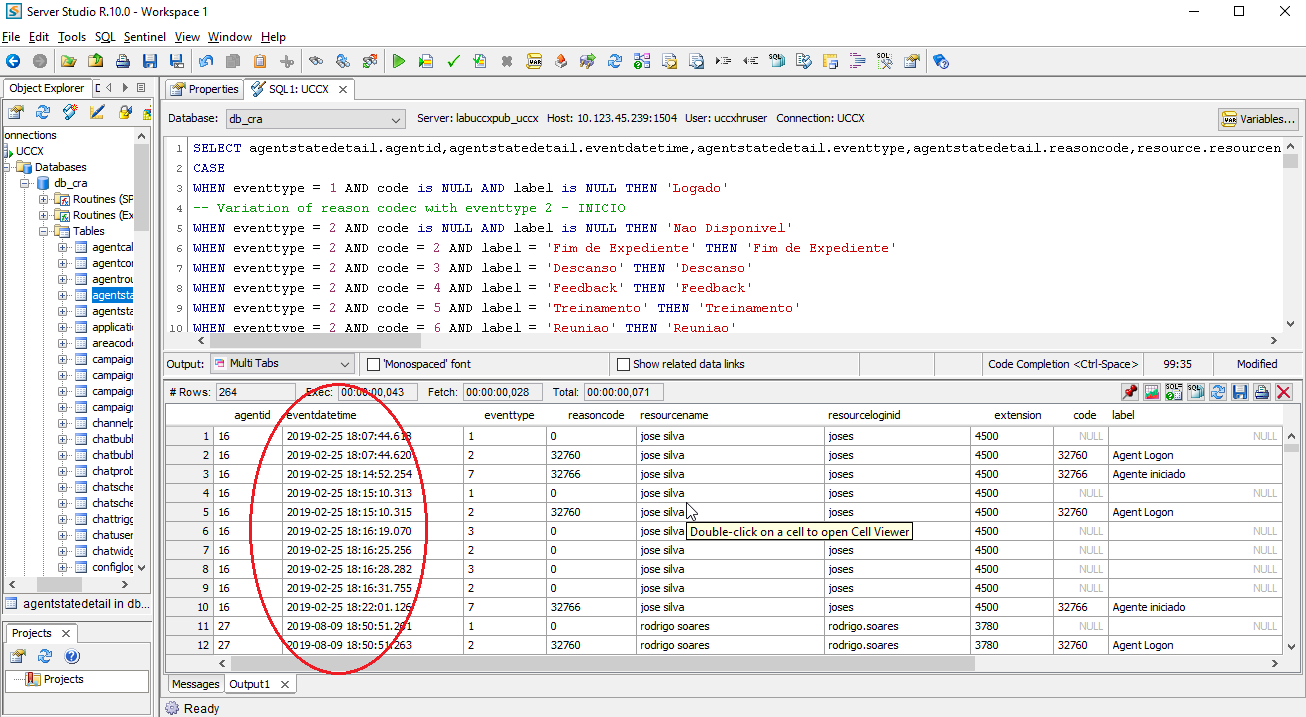Expand the Routines (SP) tree node
Viewport: 1306px width, 717px height.
point(45,199)
